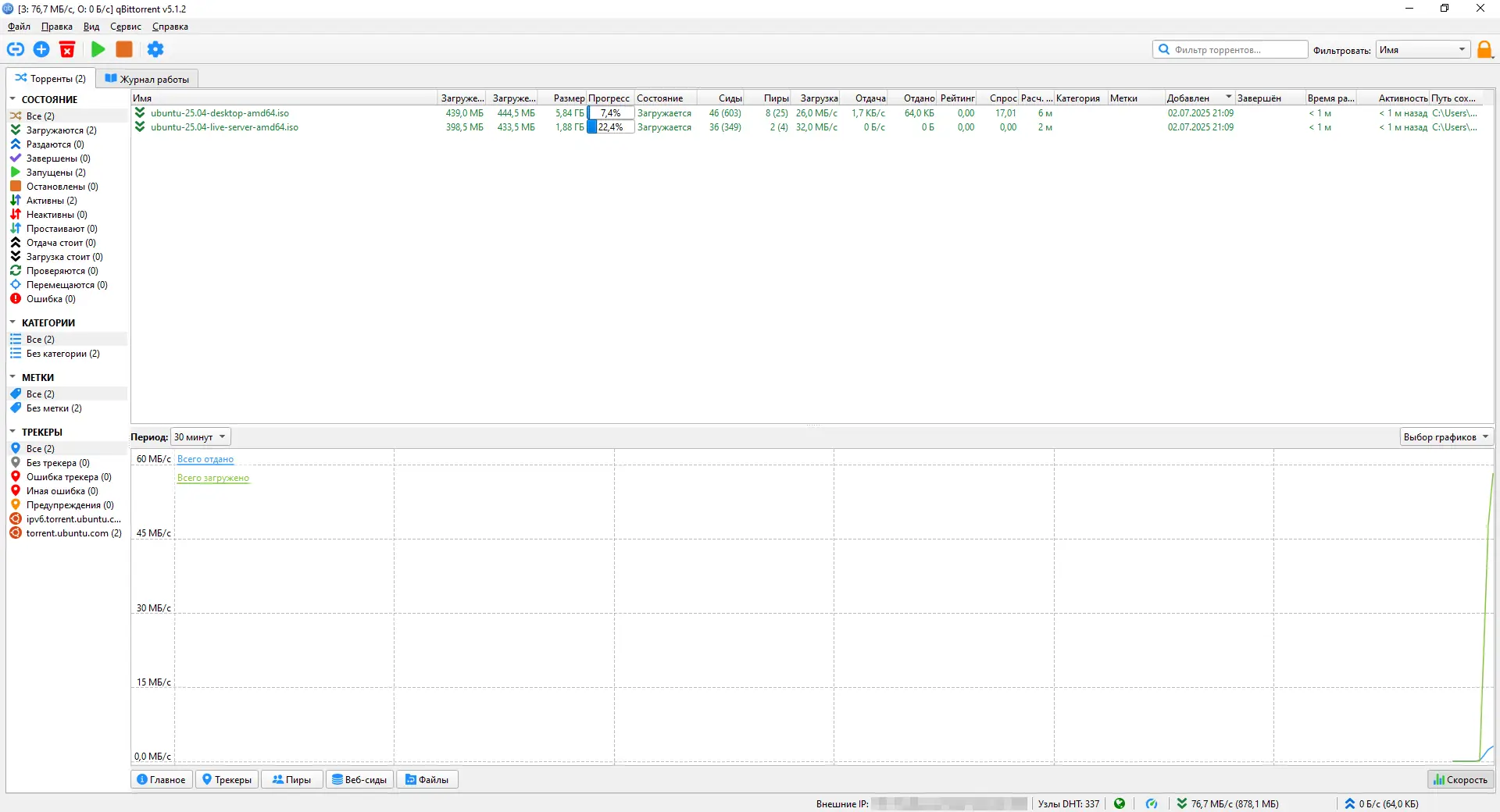This screenshot has height=812, width=1500.
Task: Open the Файл menu
Action: pos(20,27)
